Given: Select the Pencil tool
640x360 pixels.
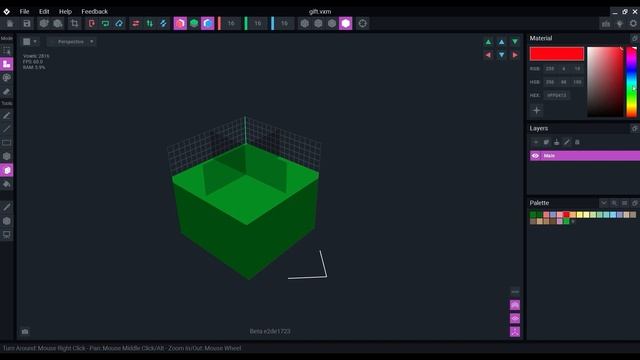Looking at the screenshot, I should (7, 116).
